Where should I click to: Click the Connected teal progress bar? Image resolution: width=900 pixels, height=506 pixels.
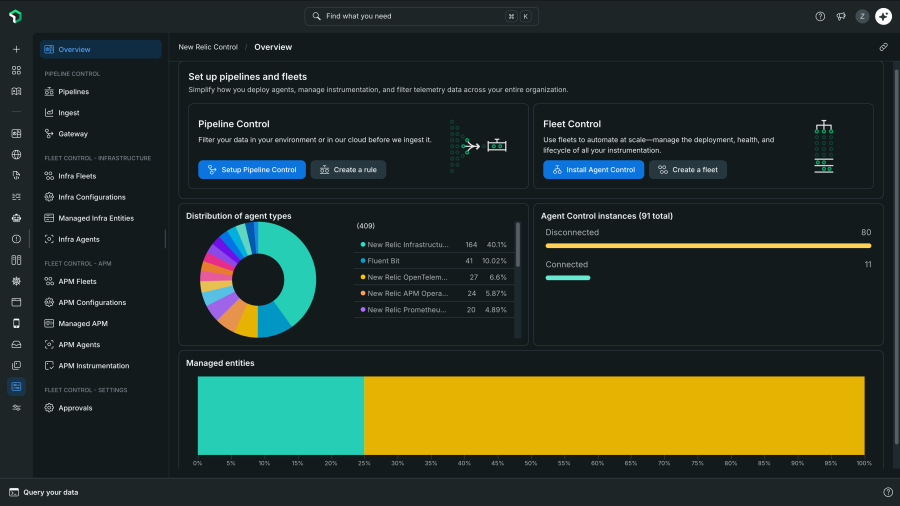pos(568,278)
